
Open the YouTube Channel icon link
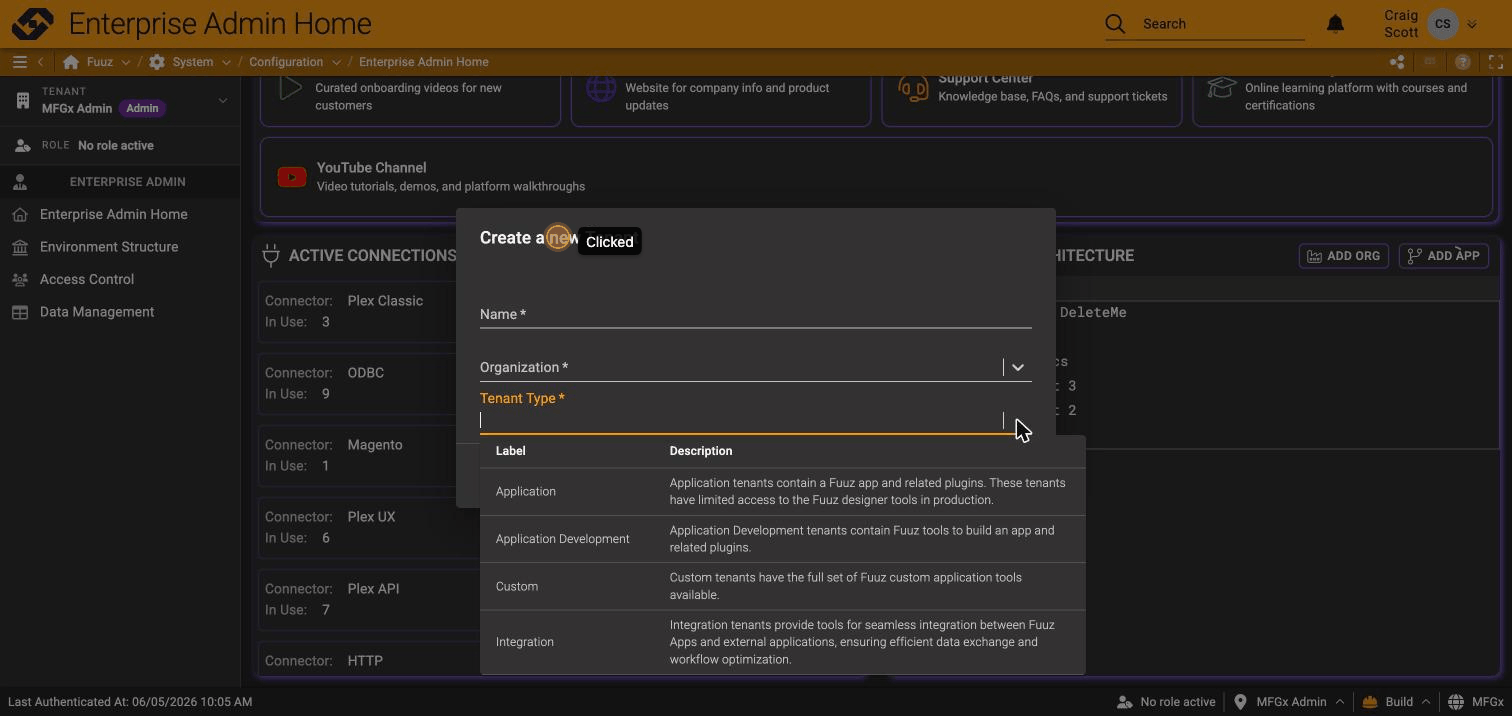[x=292, y=177]
